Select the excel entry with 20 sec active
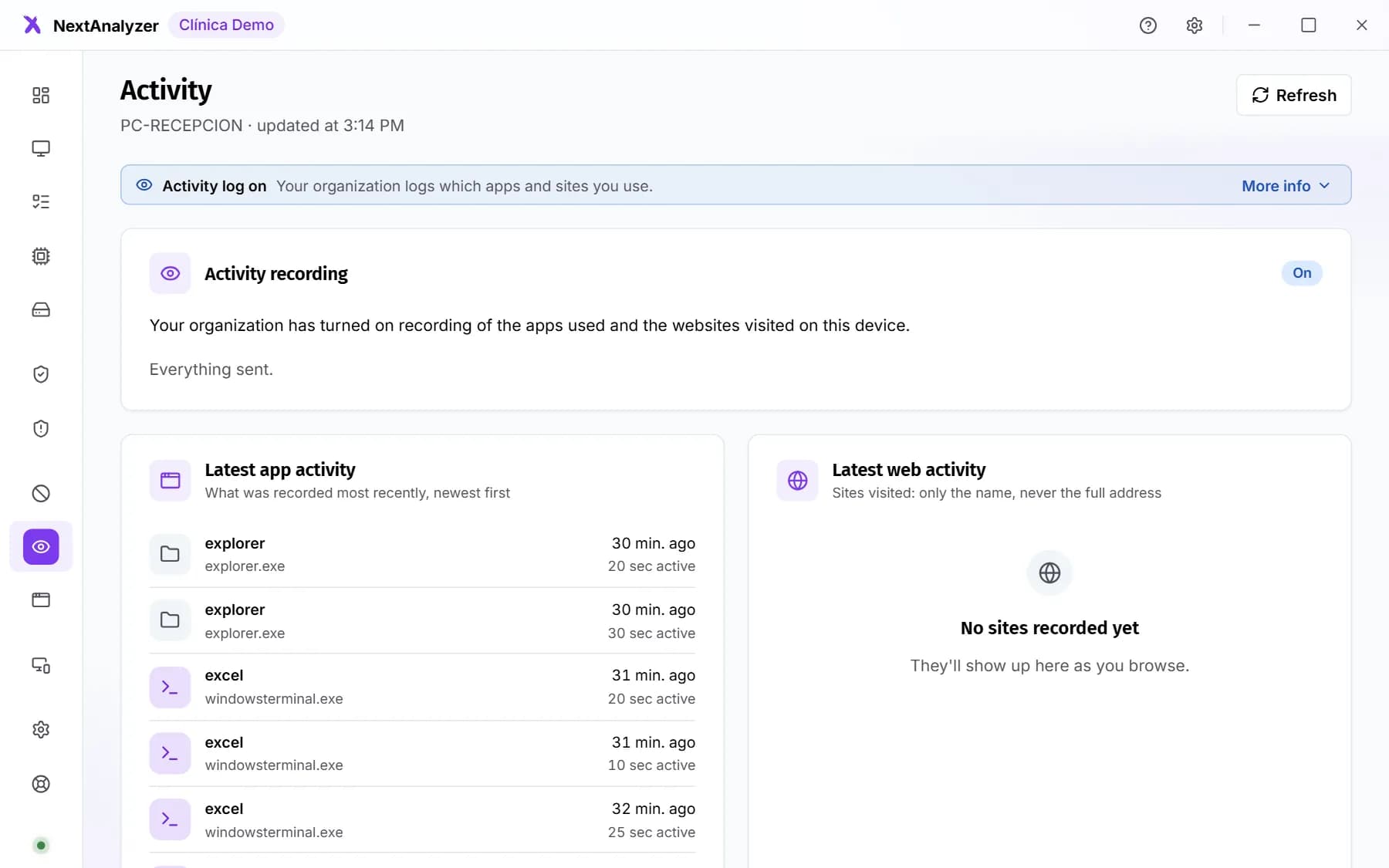This screenshot has height=868, width=1389. point(422,687)
